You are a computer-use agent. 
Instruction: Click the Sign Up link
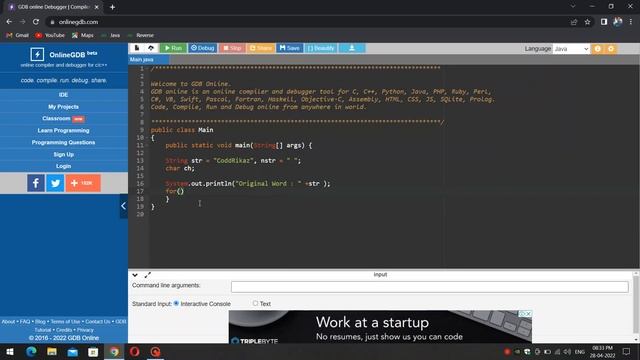63,154
